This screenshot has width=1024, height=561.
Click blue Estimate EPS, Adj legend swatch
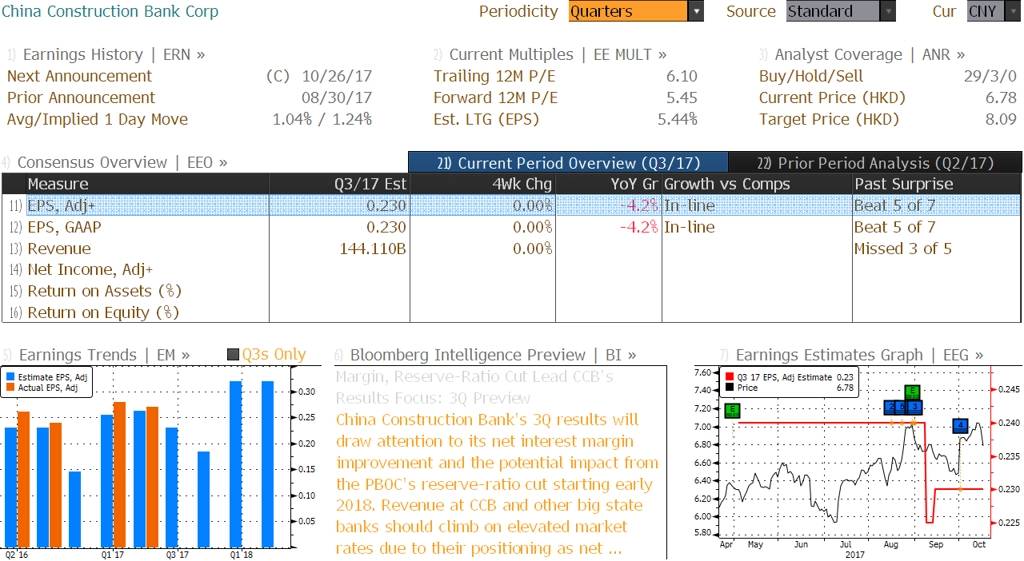(x=11, y=377)
